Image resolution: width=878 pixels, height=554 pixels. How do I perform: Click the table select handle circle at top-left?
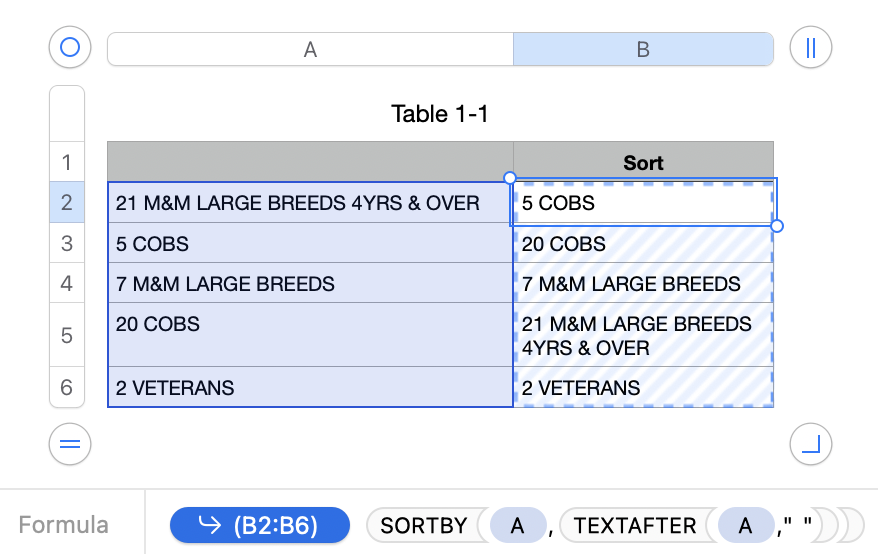tap(70, 47)
